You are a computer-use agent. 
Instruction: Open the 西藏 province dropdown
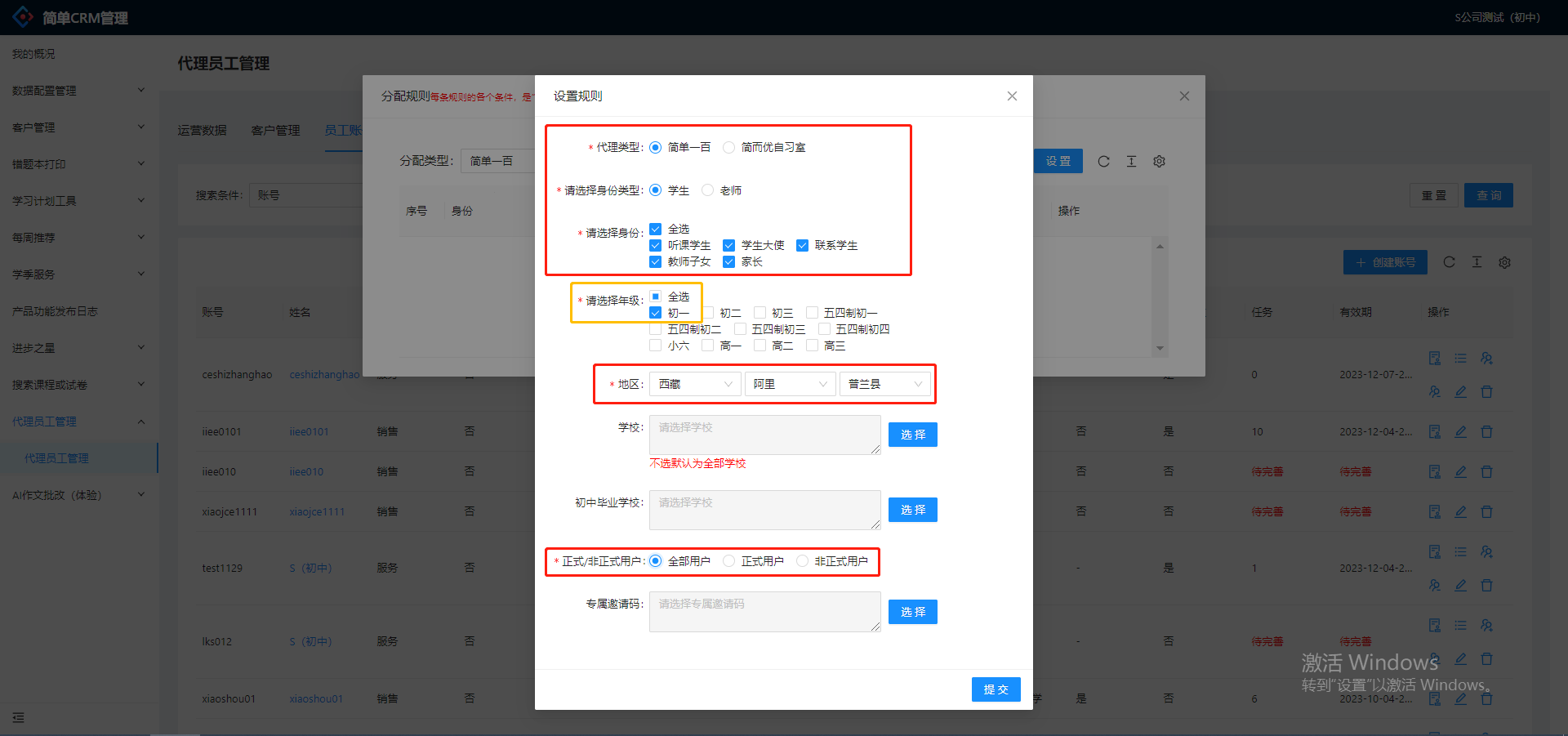(x=695, y=384)
